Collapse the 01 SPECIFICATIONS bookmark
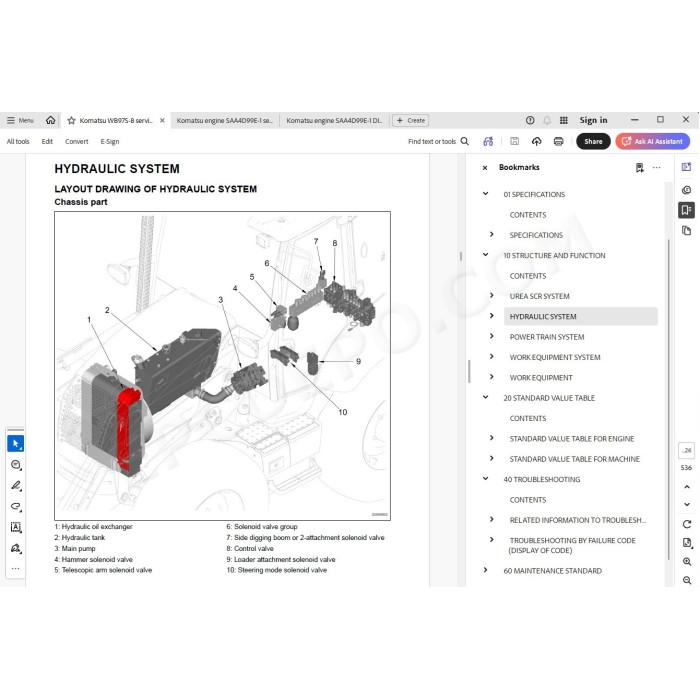 pyautogui.click(x=485, y=194)
